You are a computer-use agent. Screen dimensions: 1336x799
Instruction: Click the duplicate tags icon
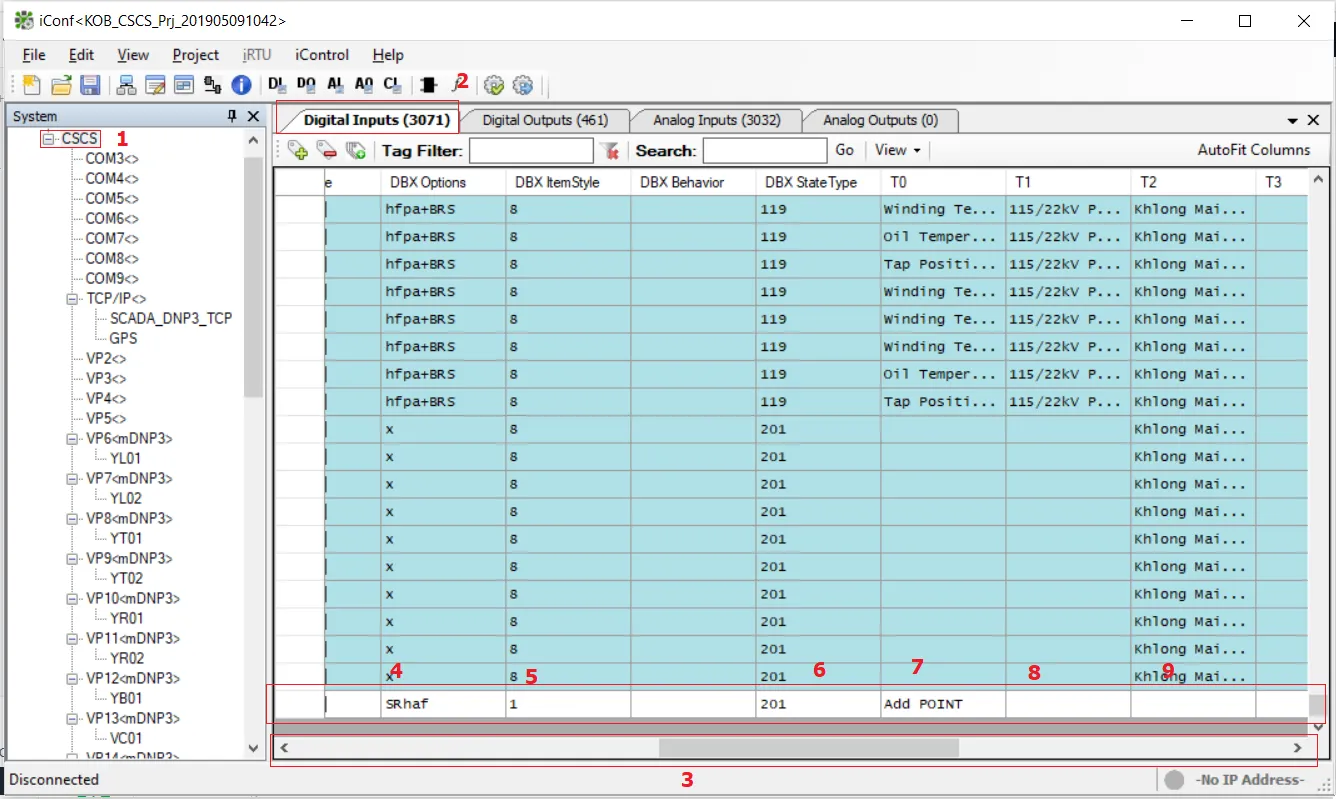click(x=355, y=151)
